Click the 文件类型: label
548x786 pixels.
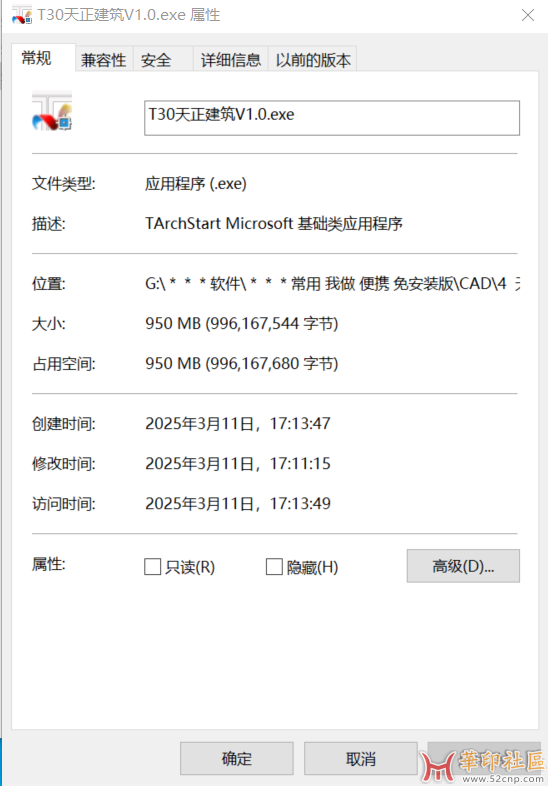pyautogui.click(x=64, y=183)
